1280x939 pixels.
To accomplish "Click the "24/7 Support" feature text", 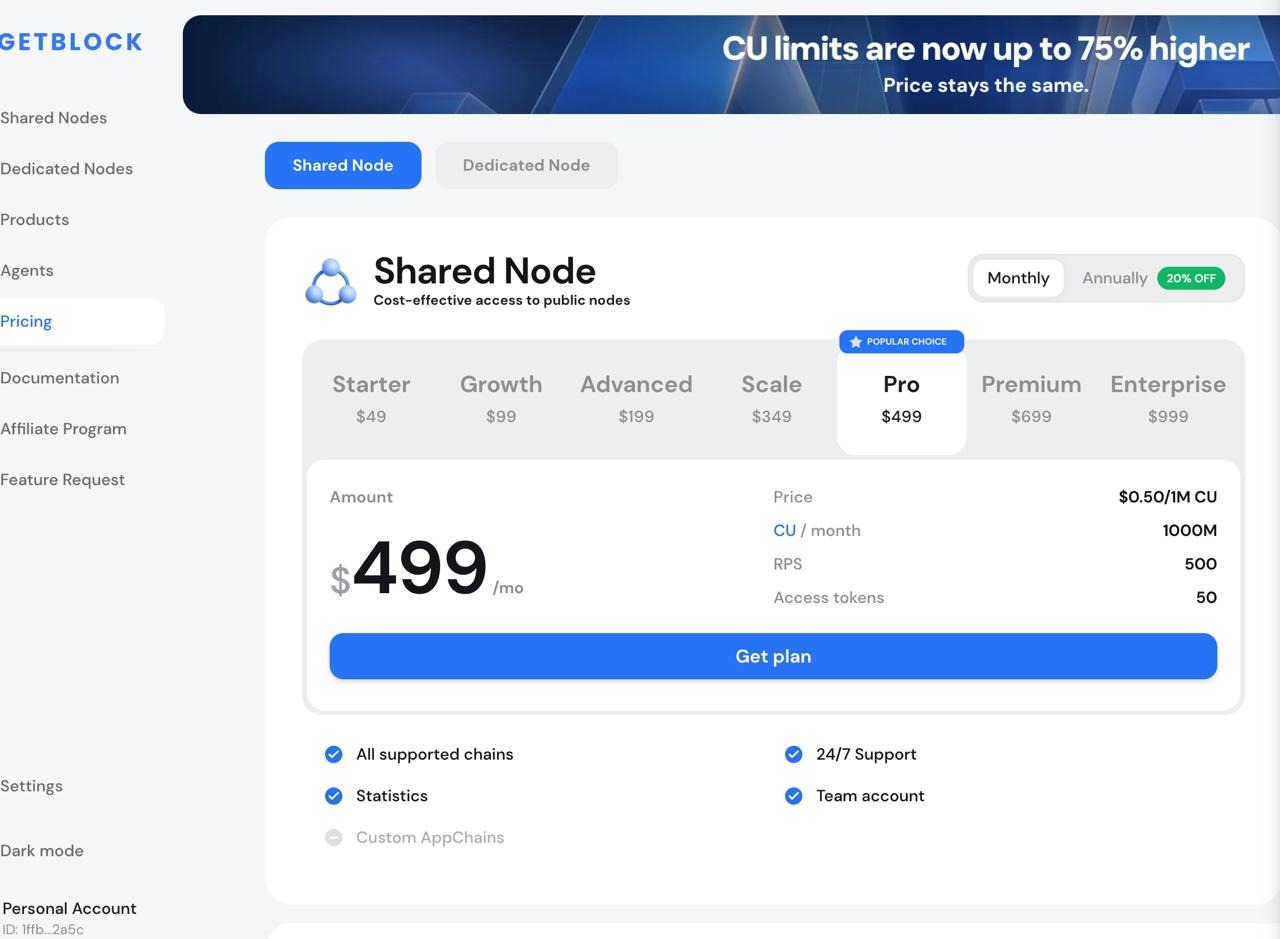I will click(866, 754).
